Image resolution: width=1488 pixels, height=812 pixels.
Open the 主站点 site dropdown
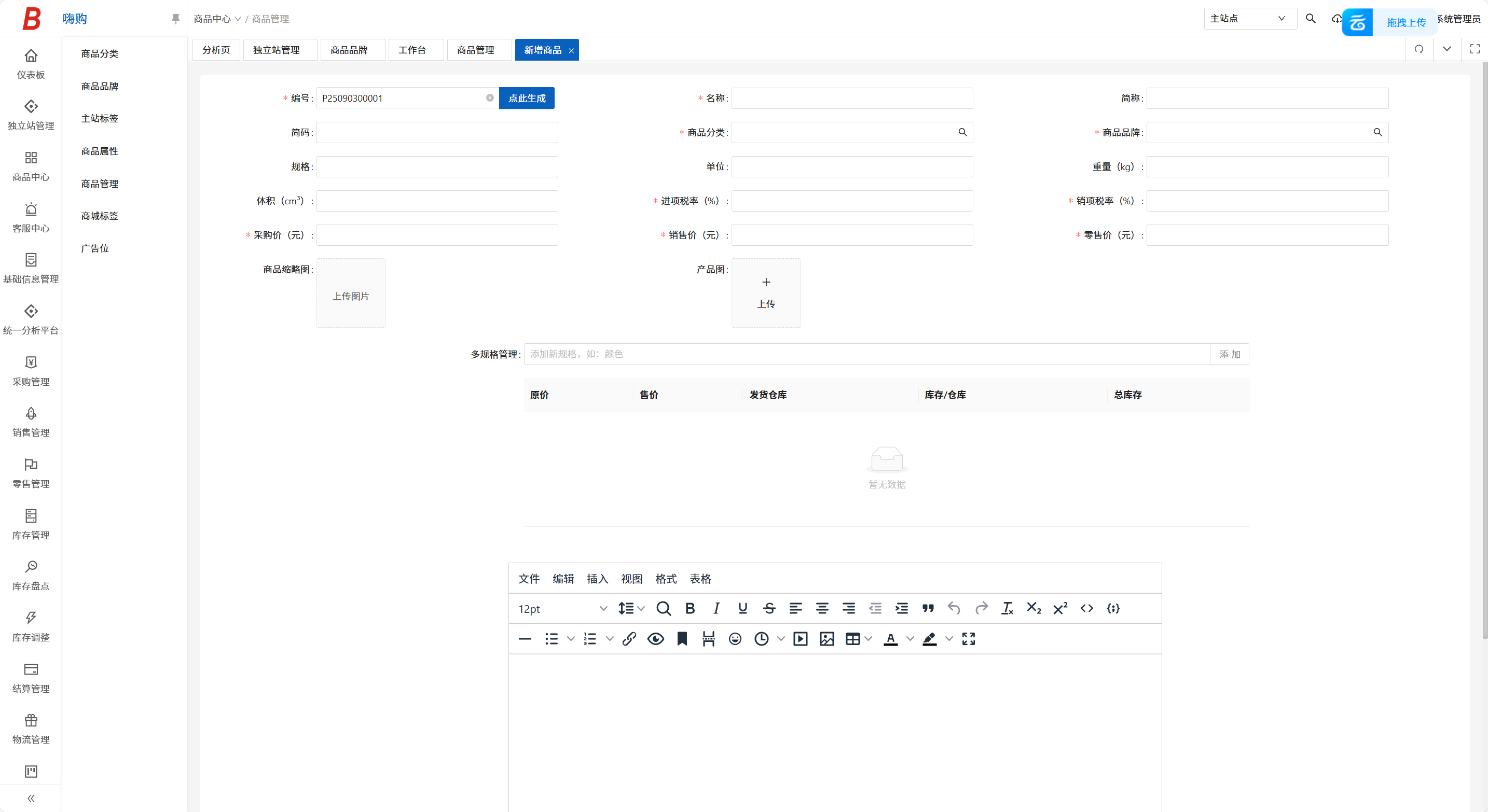coord(1249,19)
